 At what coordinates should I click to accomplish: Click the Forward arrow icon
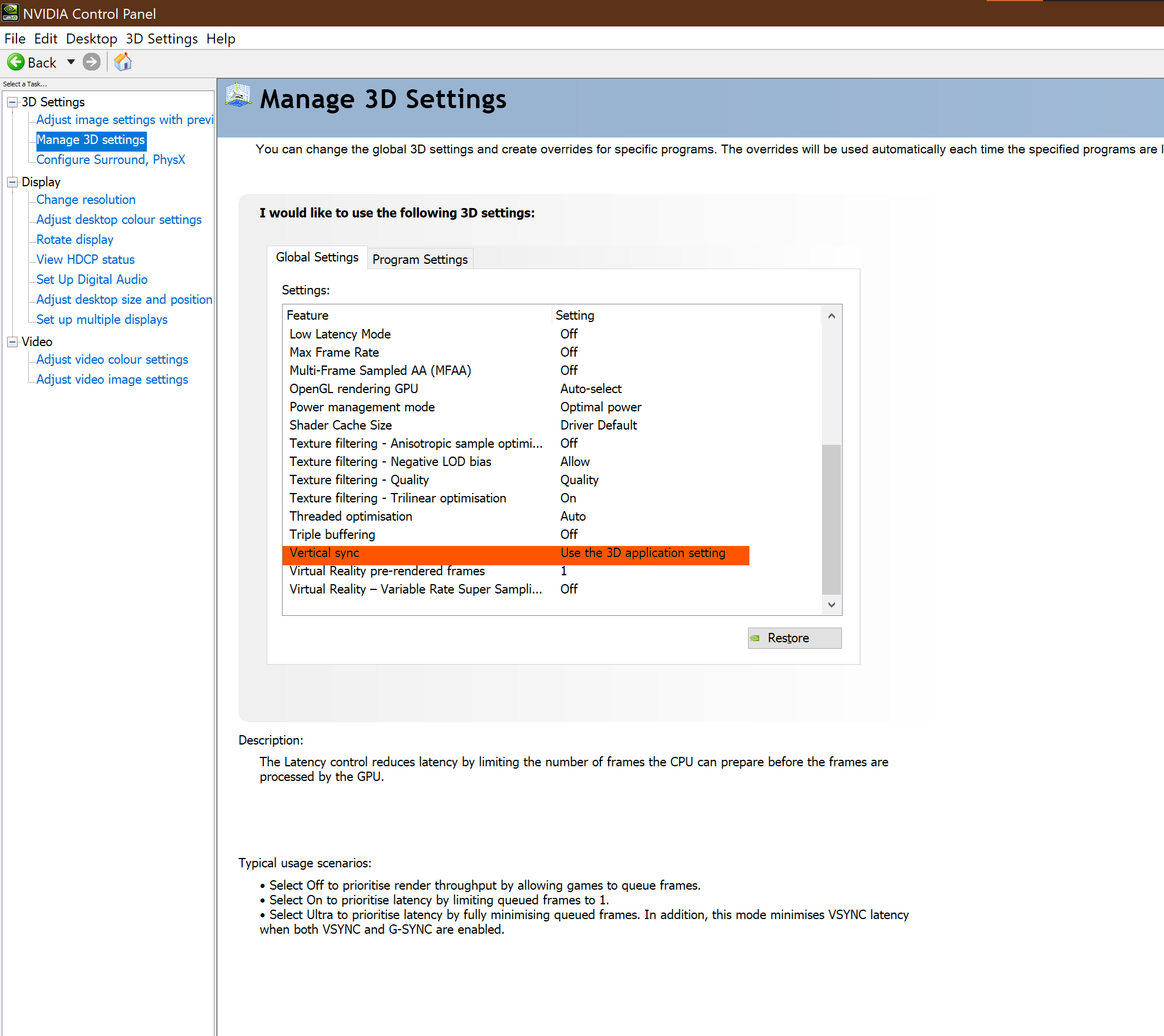pyautogui.click(x=92, y=62)
